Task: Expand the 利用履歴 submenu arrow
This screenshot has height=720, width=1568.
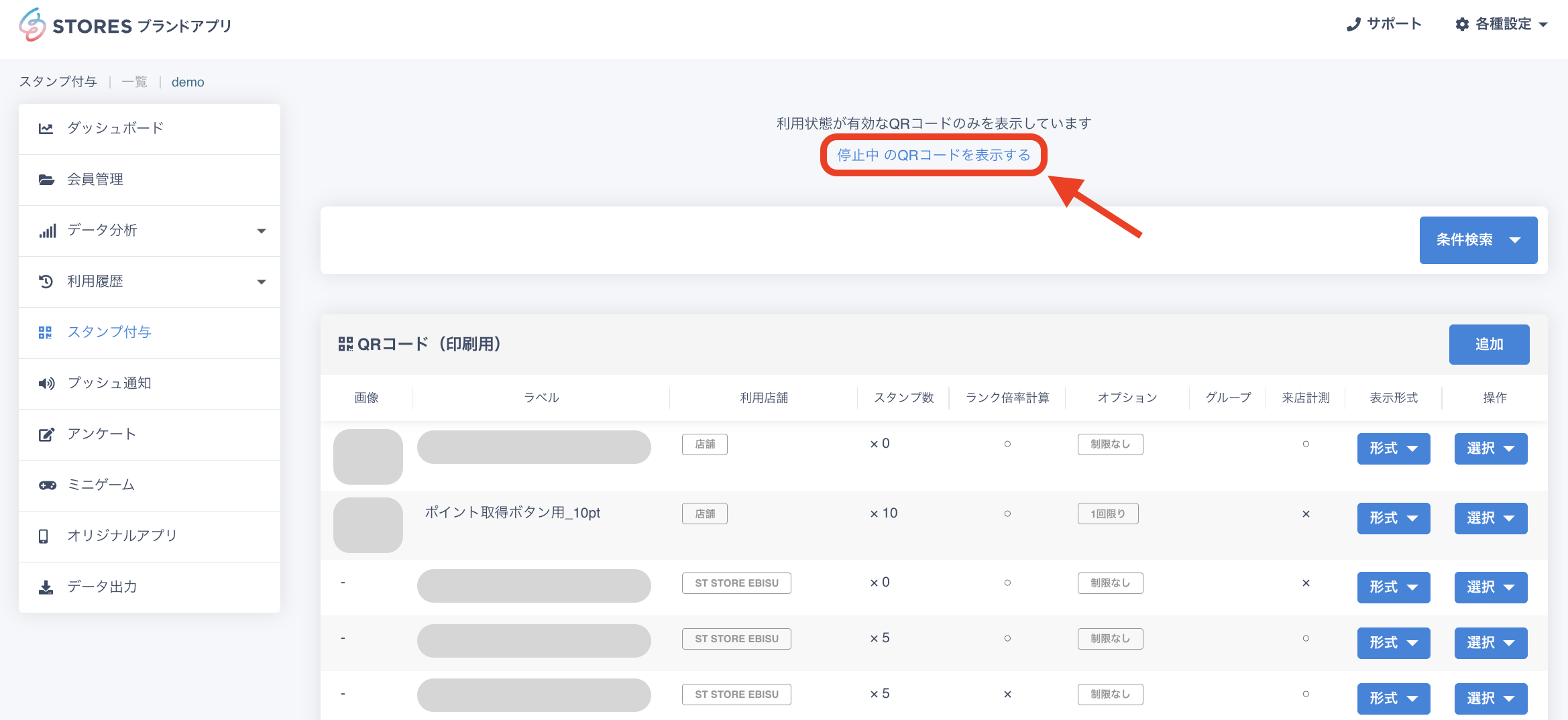Action: click(x=262, y=282)
